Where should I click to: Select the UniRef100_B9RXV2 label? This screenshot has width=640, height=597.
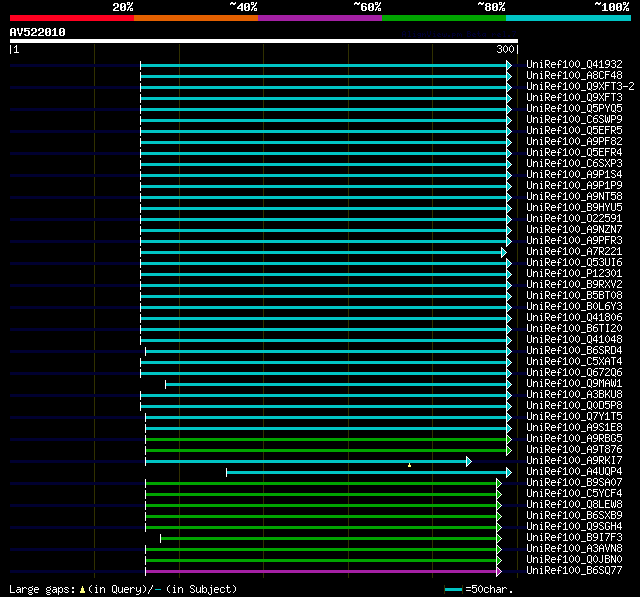coord(574,285)
